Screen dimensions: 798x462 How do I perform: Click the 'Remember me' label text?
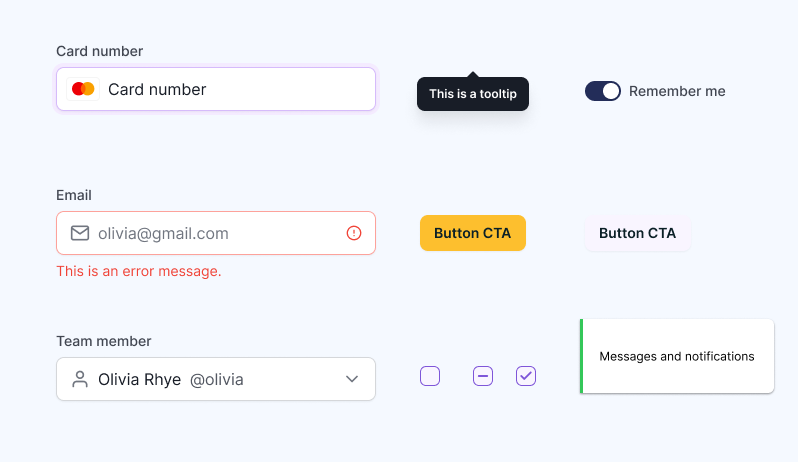tap(677, 91)
